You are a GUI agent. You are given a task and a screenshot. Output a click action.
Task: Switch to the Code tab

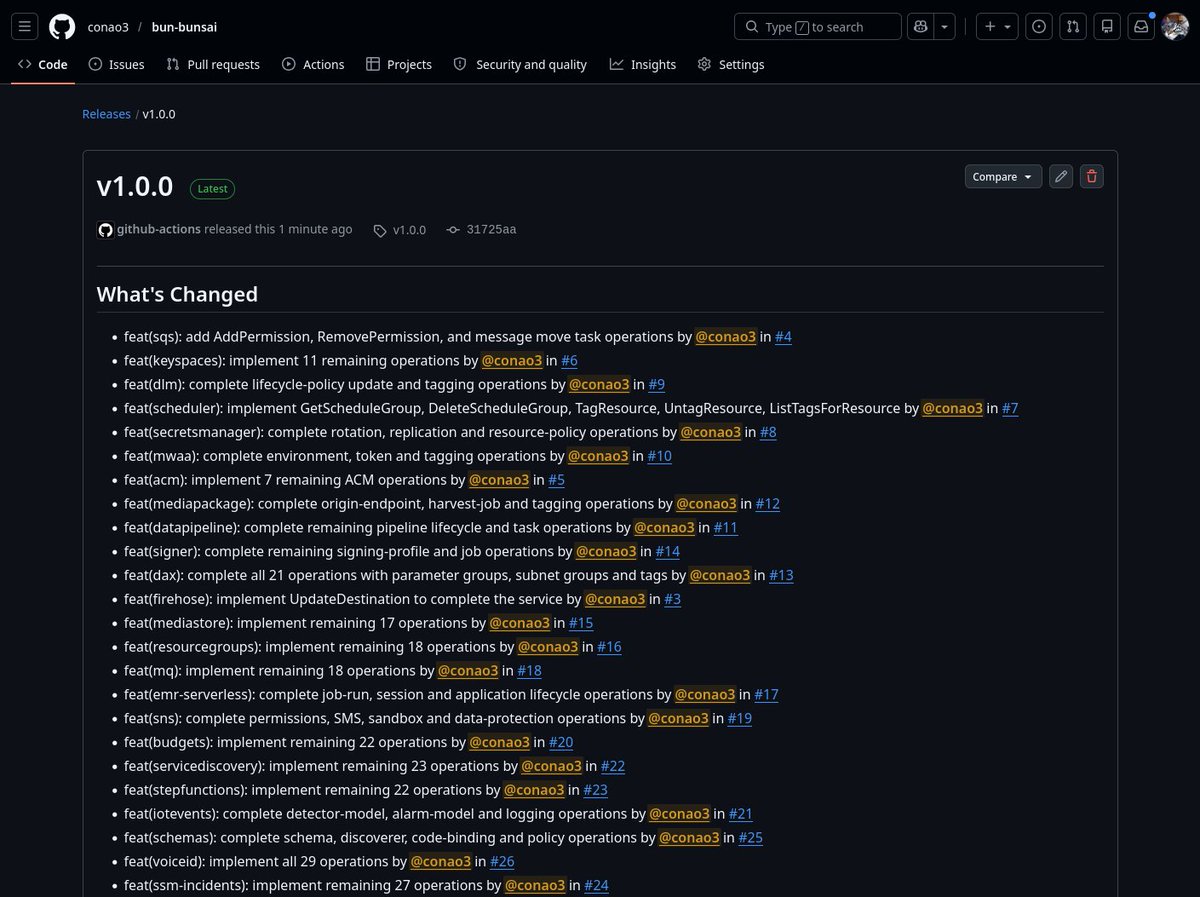(x=43, y=64)
